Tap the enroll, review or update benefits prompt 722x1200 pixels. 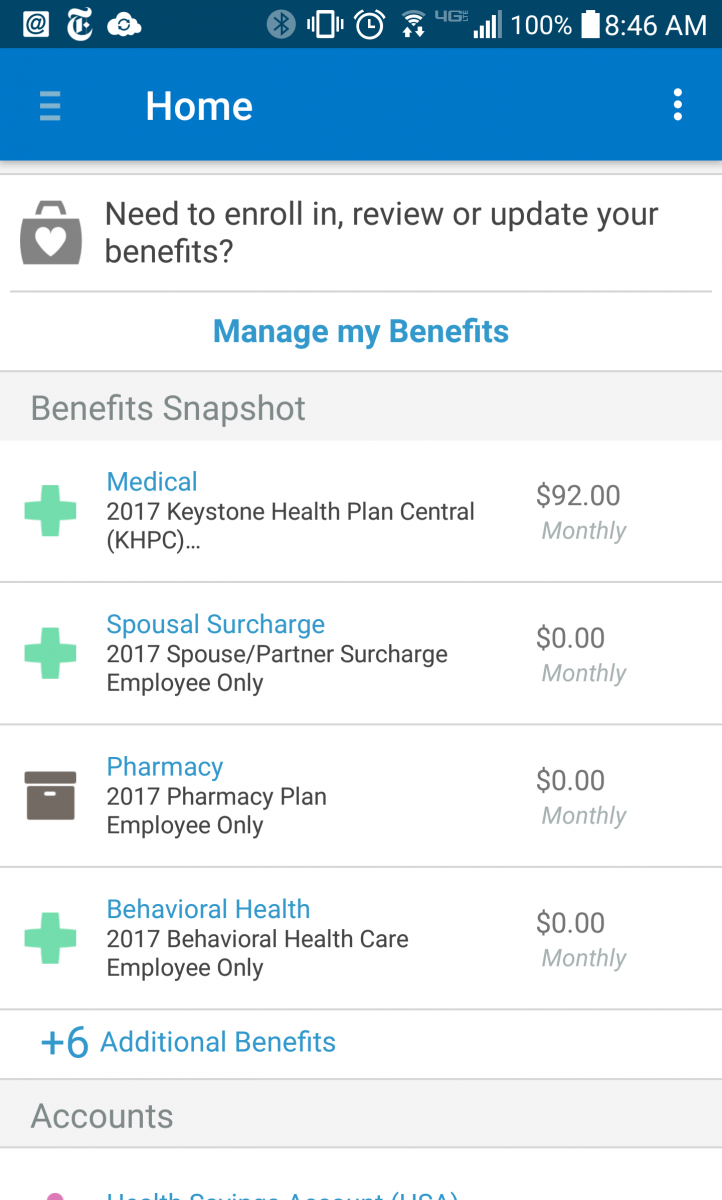tap(381, 232)
